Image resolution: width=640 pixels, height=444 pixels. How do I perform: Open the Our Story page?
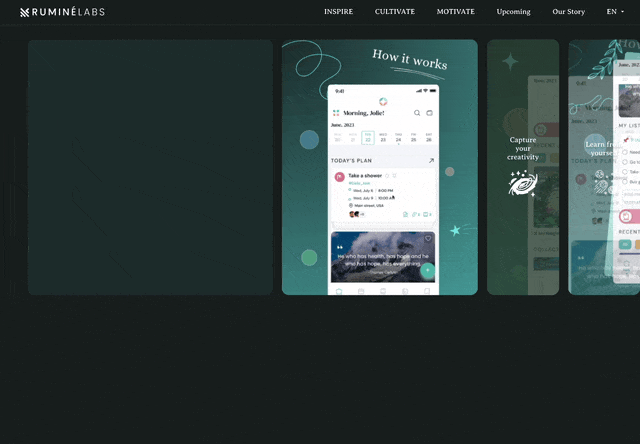point(569,12)
